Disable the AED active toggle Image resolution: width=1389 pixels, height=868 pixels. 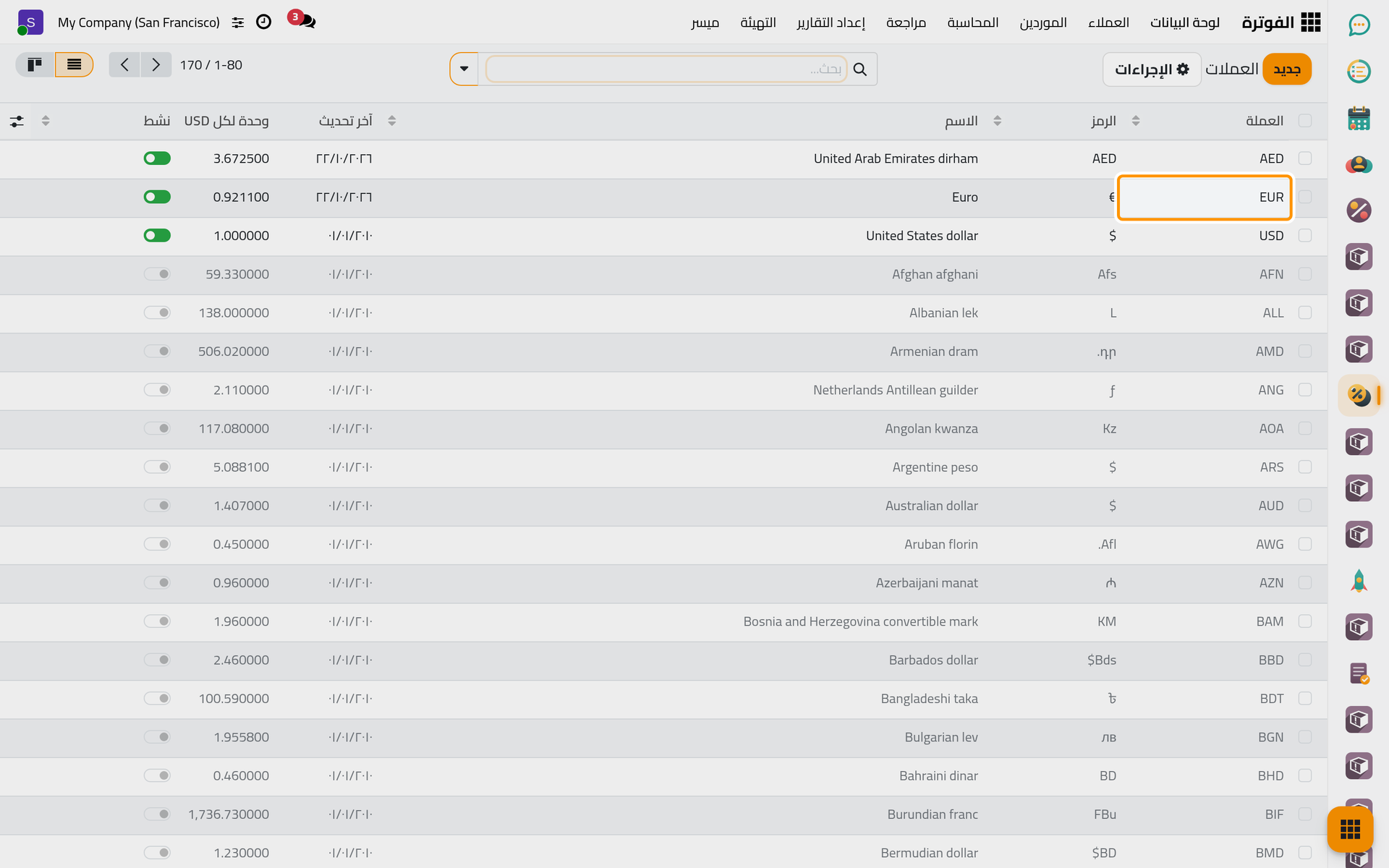pyautogui.click(x=157, y=158)
